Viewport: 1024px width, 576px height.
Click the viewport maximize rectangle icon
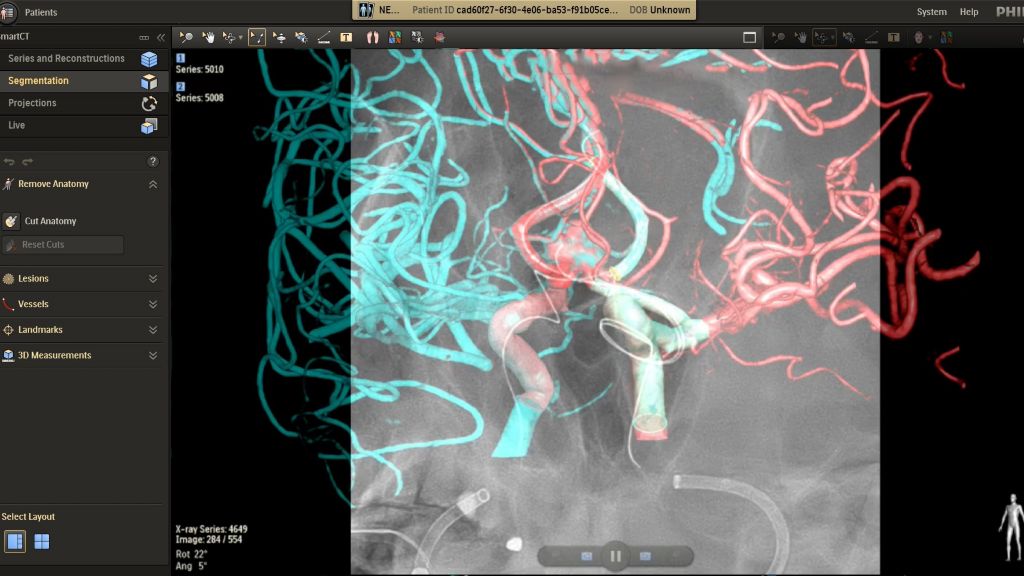(749, 37)
